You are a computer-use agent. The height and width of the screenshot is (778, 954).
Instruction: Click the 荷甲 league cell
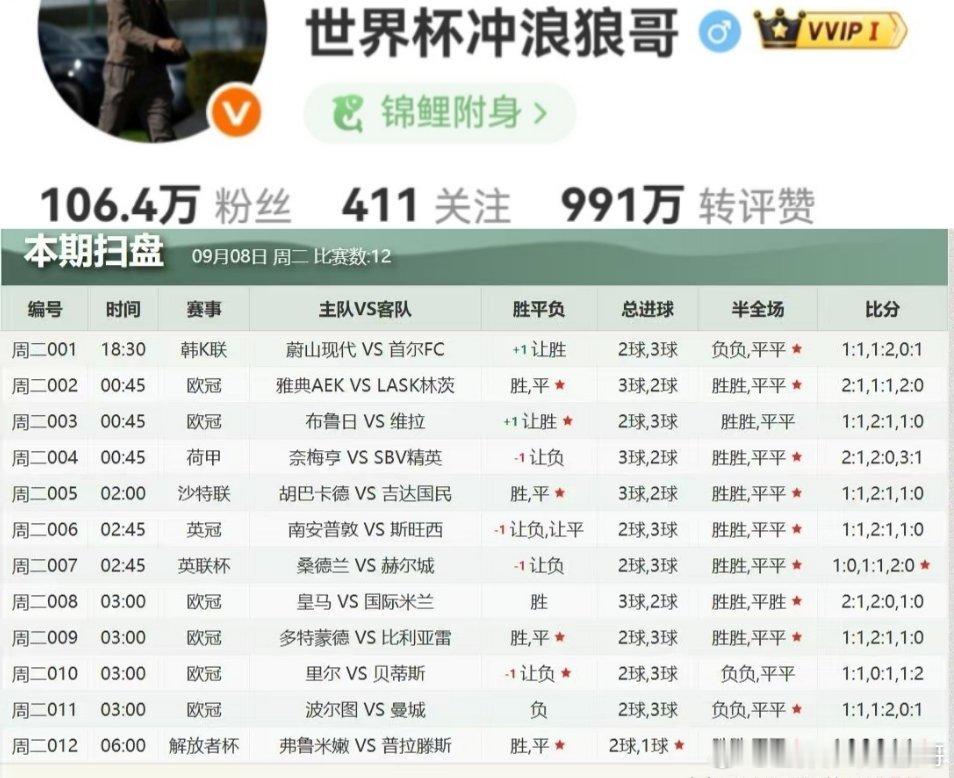(x=204, y=457)
